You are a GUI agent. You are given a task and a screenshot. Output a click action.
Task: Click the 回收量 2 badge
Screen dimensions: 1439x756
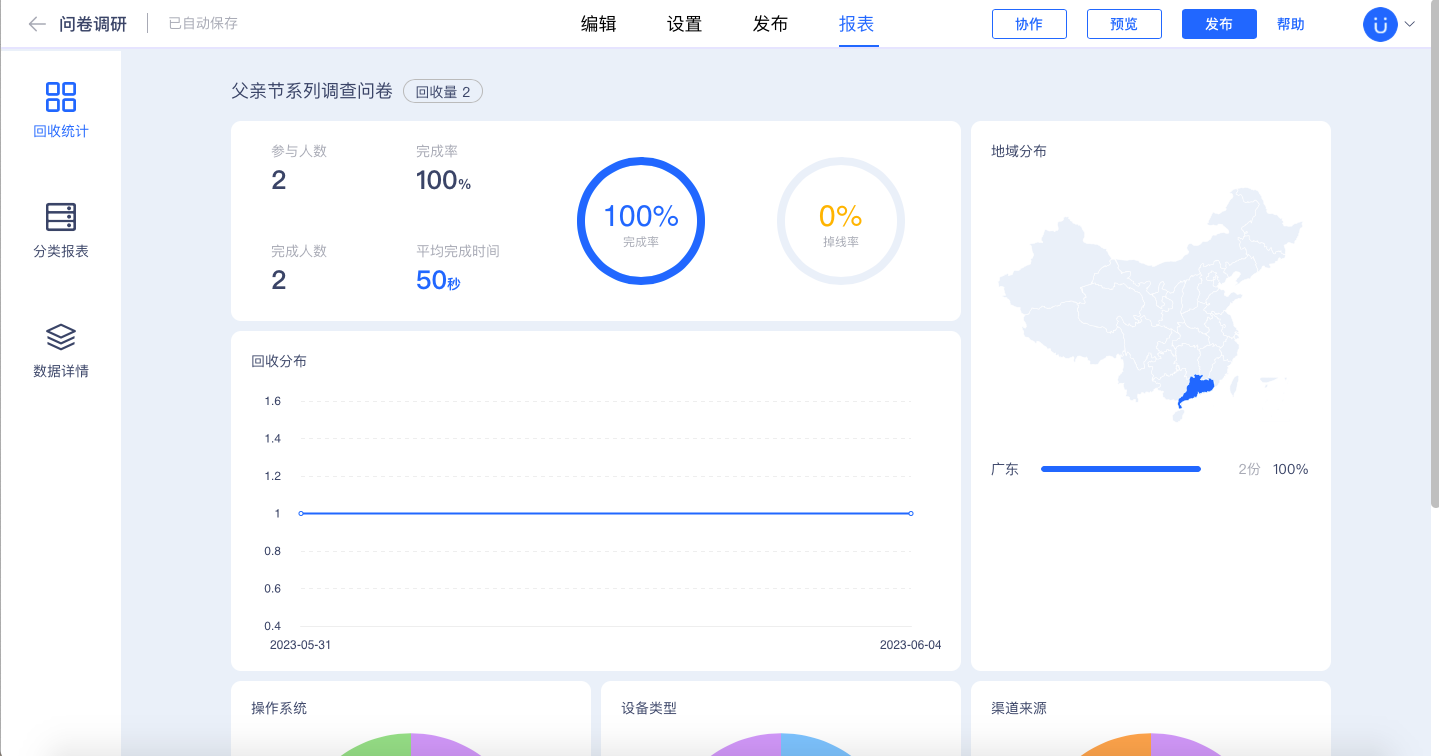(x=443, y=92)
